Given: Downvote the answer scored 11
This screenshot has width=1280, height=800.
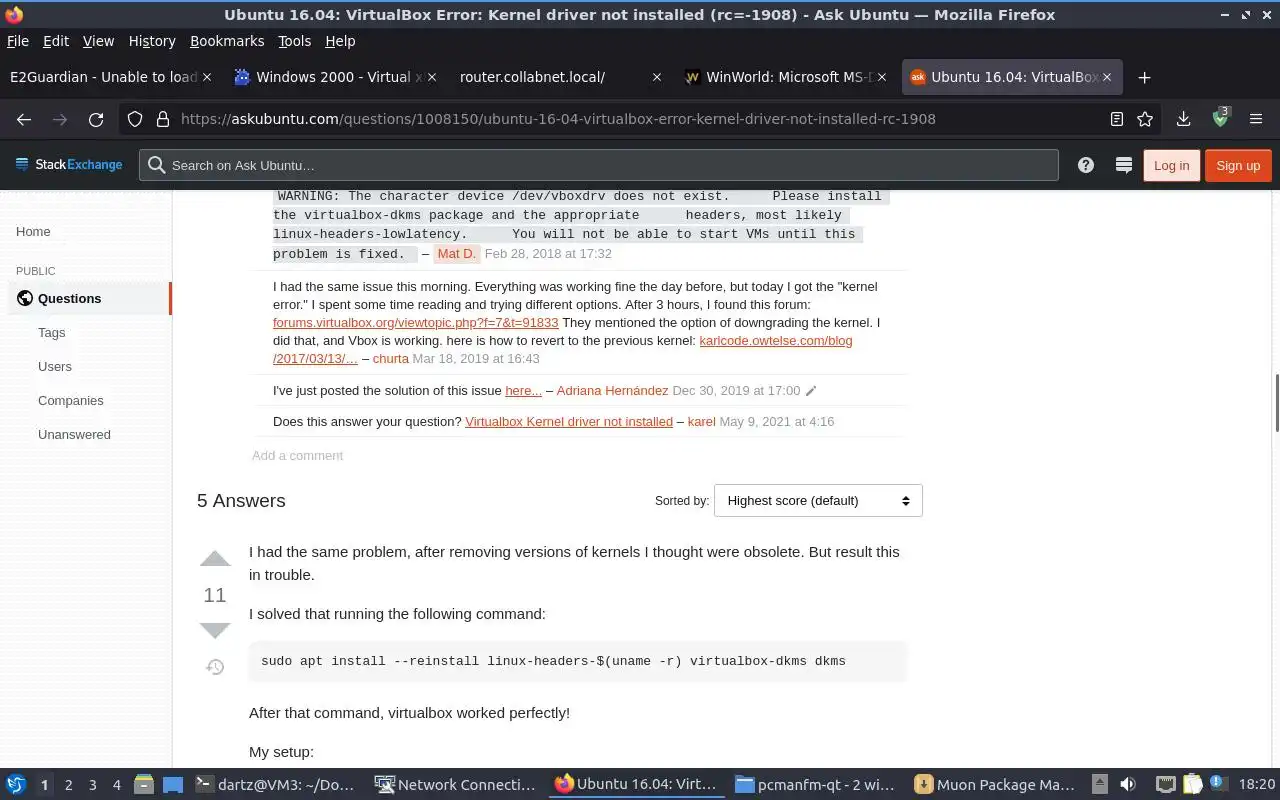Looking at the screenshot, I should (215, 630).
